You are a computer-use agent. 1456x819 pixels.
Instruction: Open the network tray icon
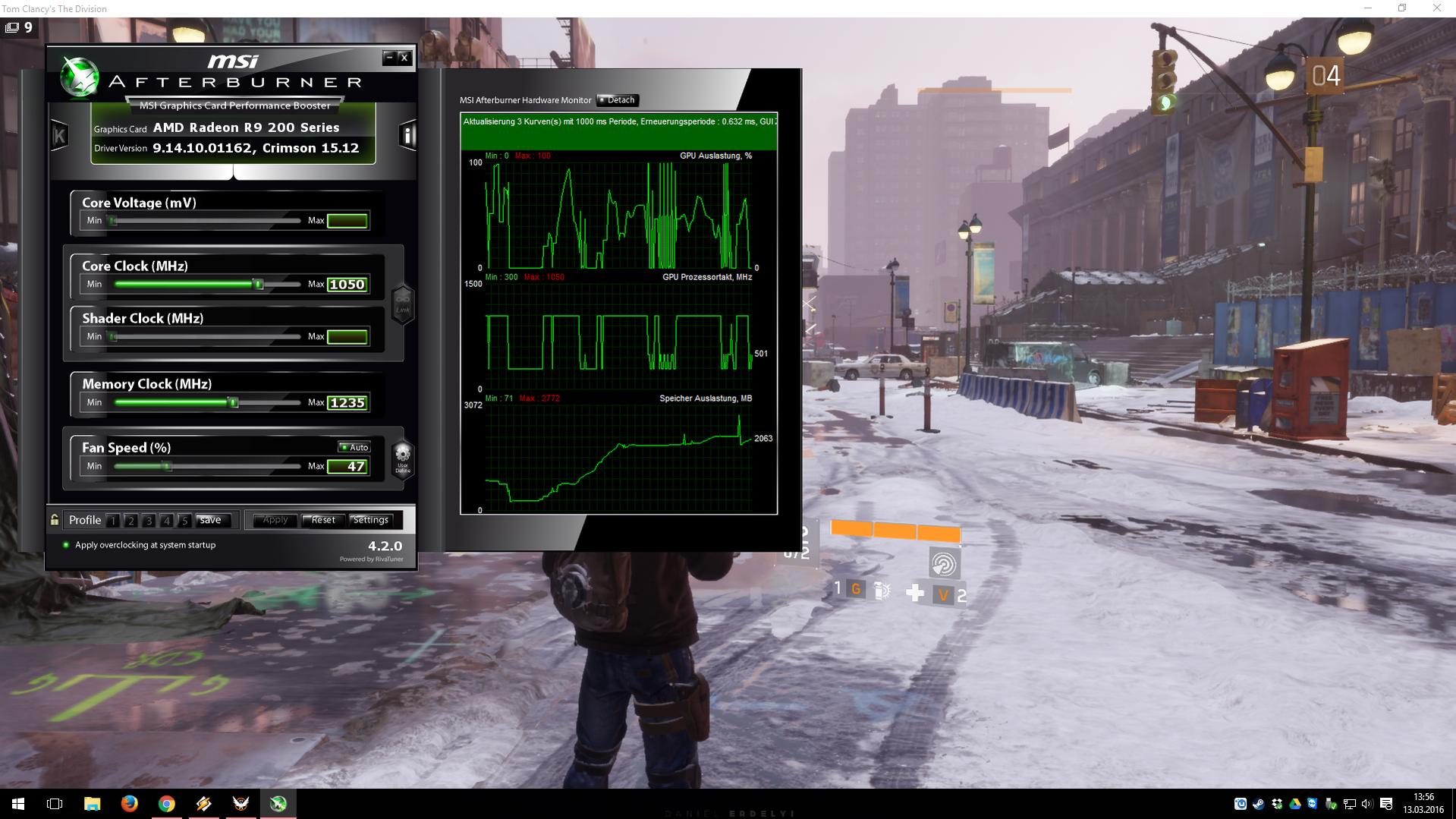coord(1349,804)
